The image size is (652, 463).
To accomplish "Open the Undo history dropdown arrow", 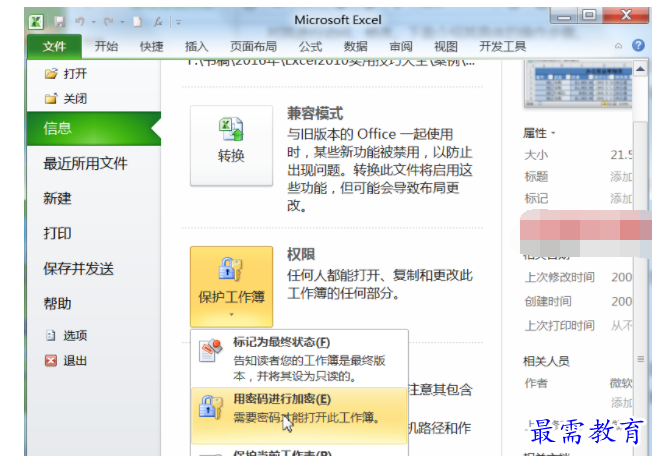I will (94, 22).
